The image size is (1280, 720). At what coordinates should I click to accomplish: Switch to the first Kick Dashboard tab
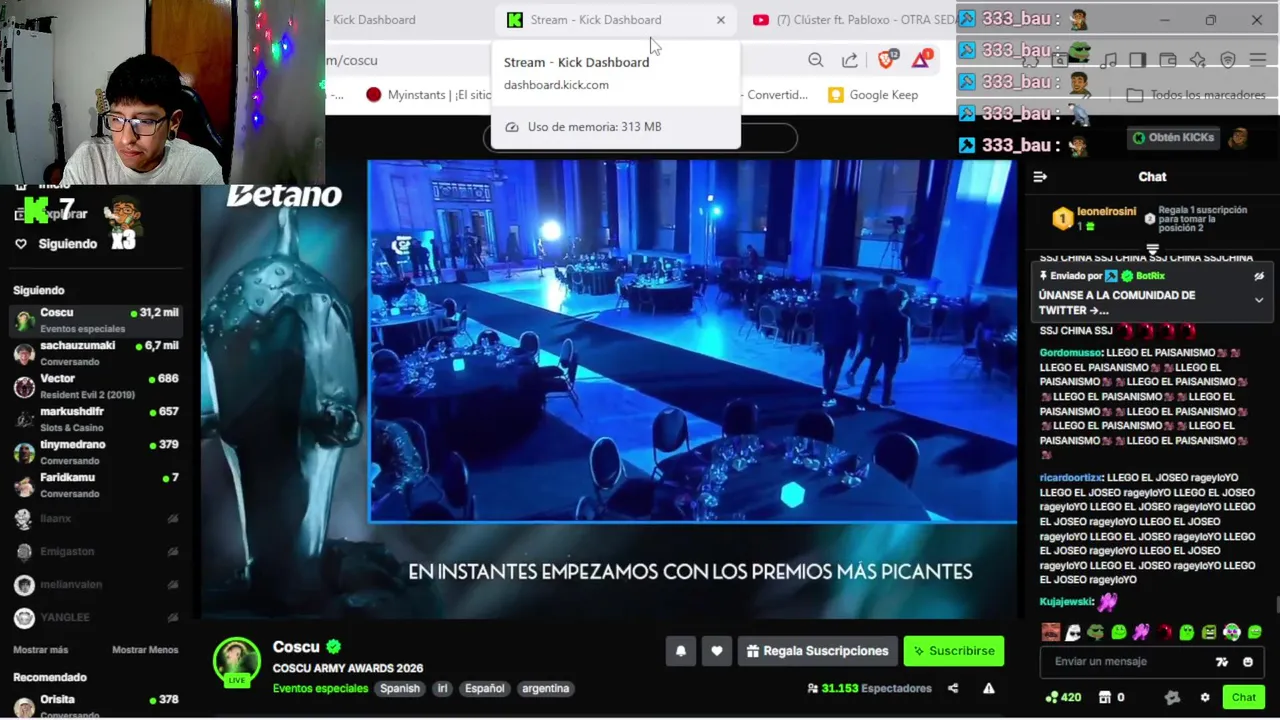point(373,20)
